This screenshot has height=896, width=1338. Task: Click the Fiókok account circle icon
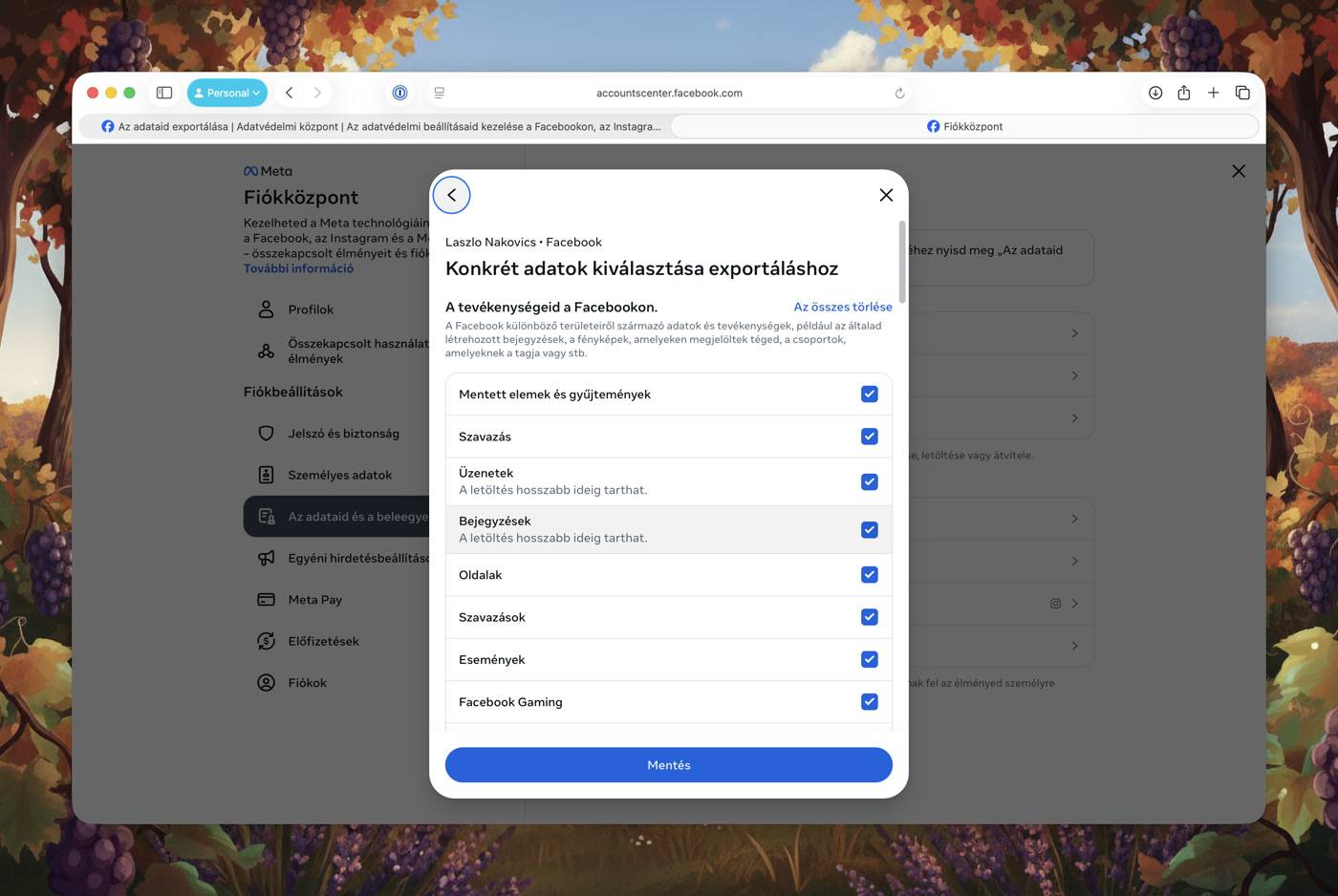click(x=267, y=683)
